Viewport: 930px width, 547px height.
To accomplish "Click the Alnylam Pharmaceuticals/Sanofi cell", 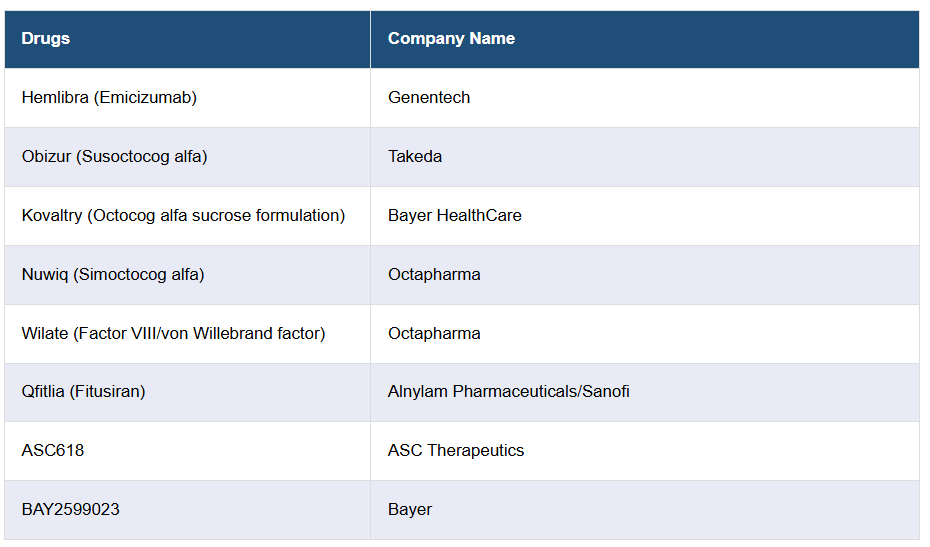I will click(509, 392).
